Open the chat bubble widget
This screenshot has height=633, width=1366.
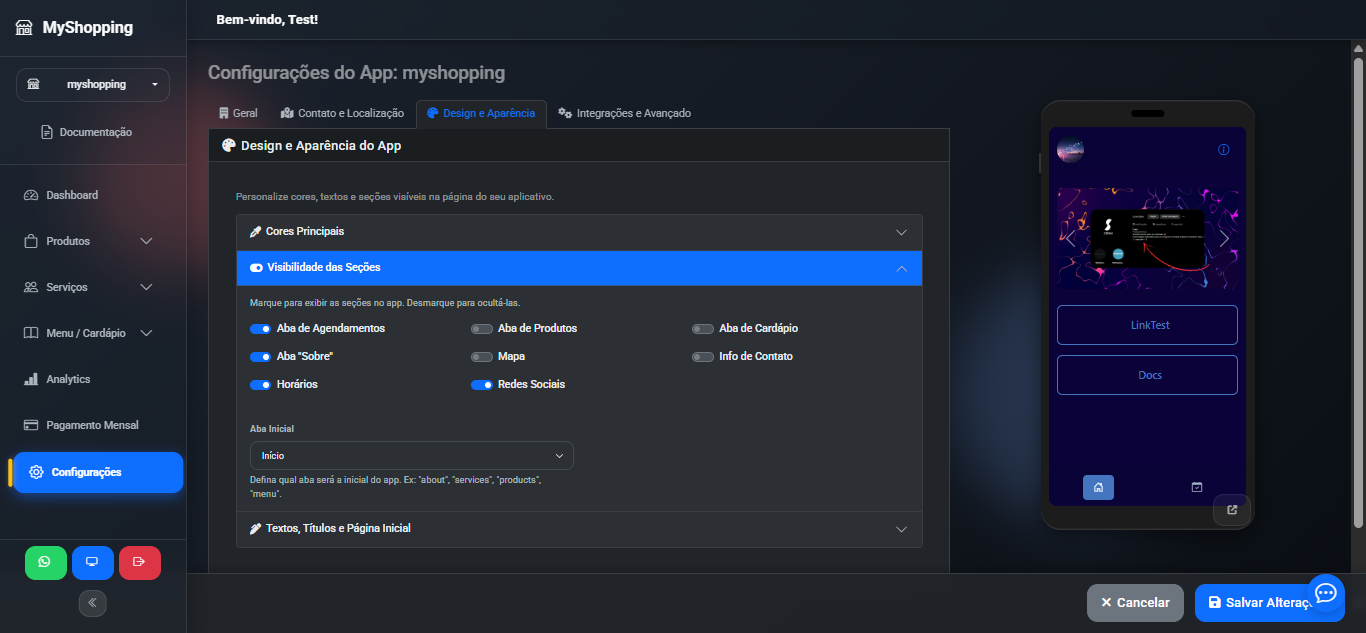pyautogui.click(x=1326, y=593)
